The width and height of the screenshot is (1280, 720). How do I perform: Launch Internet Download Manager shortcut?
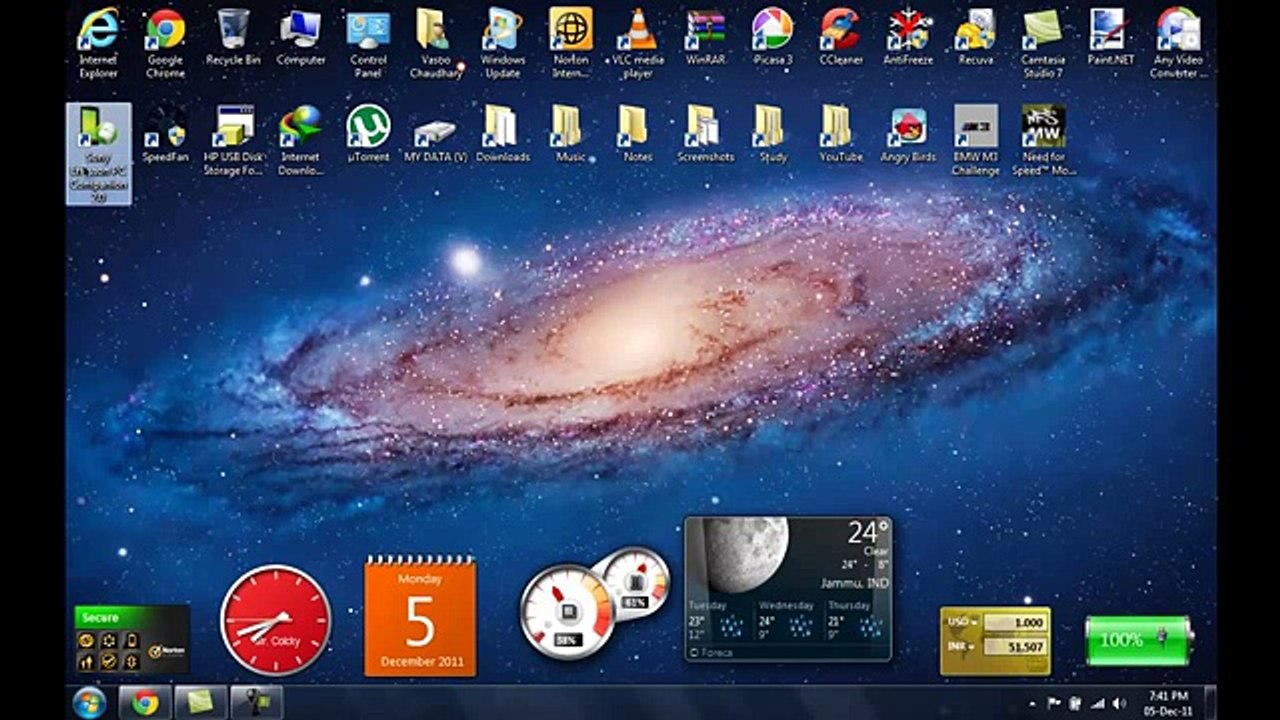click(300, 140)
